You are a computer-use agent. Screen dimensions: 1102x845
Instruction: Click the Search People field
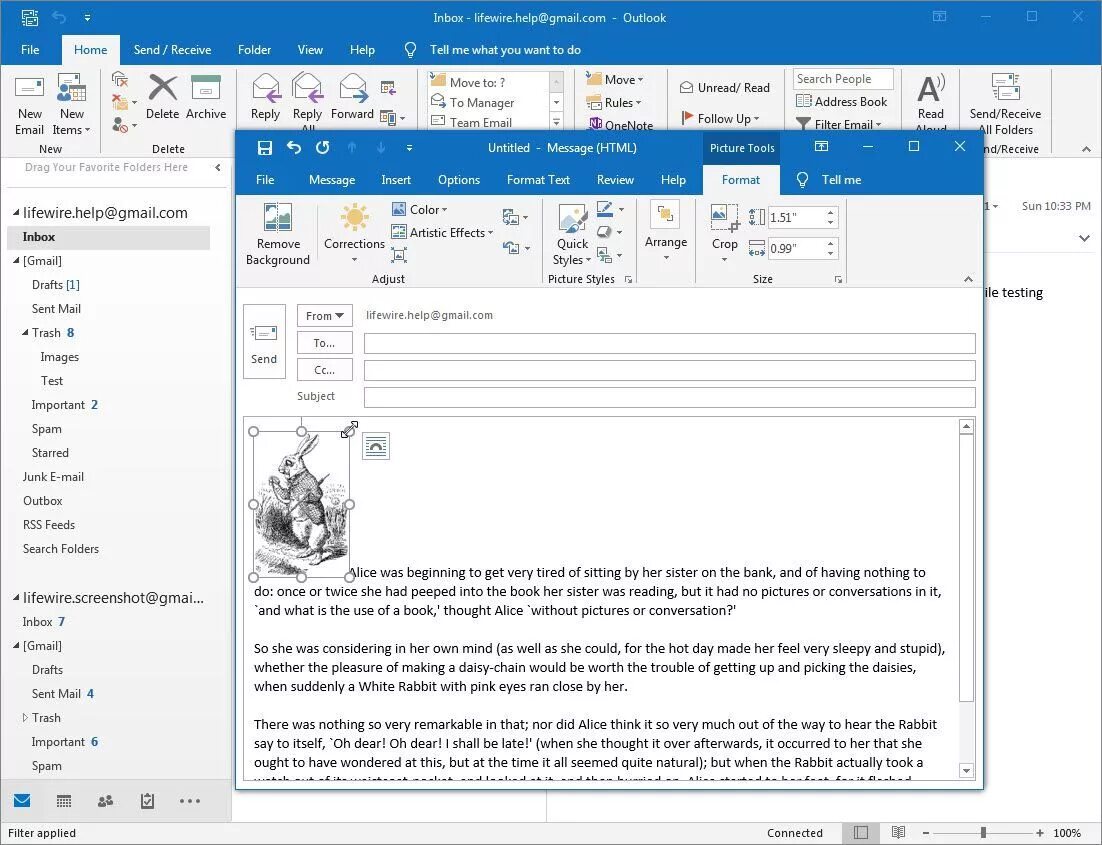[843, 79]
